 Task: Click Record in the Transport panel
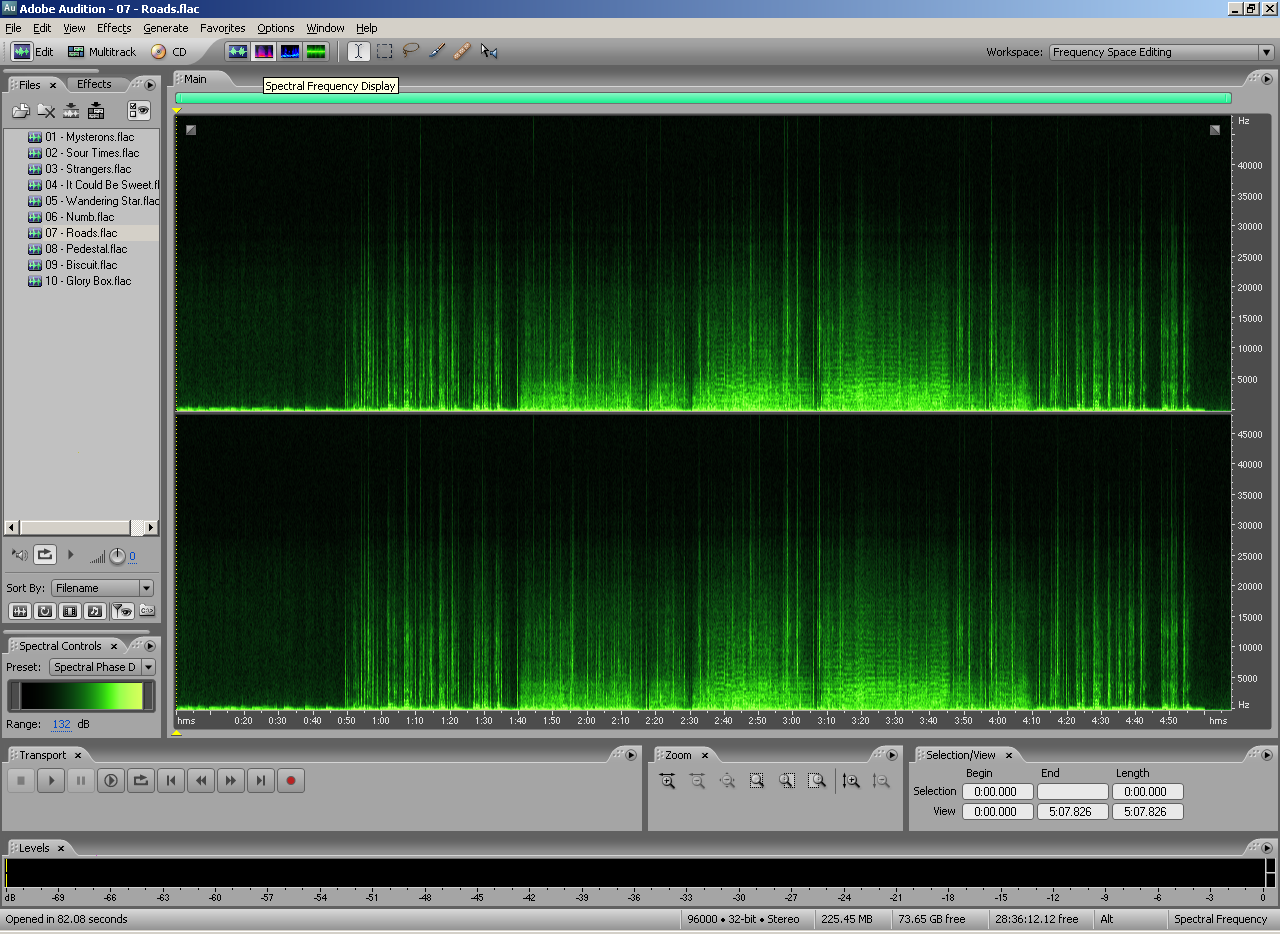[x=291, y=780]
